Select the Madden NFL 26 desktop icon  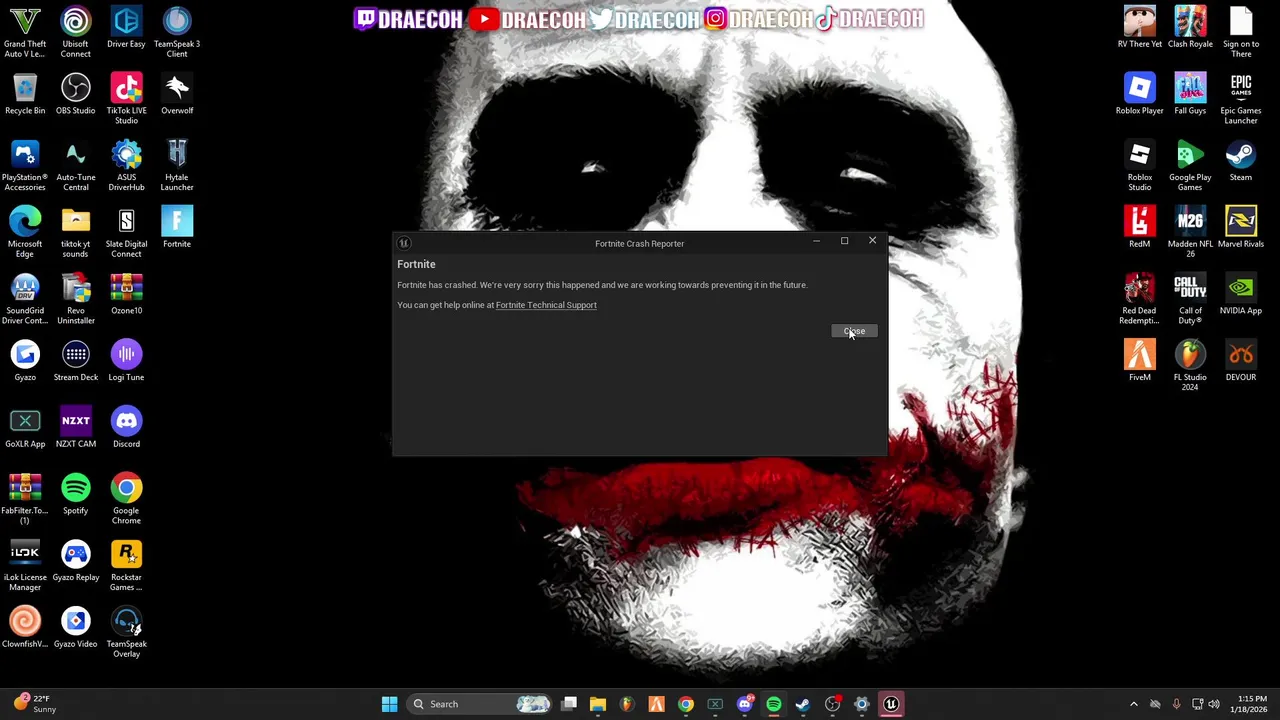(x=1190, y=232)
